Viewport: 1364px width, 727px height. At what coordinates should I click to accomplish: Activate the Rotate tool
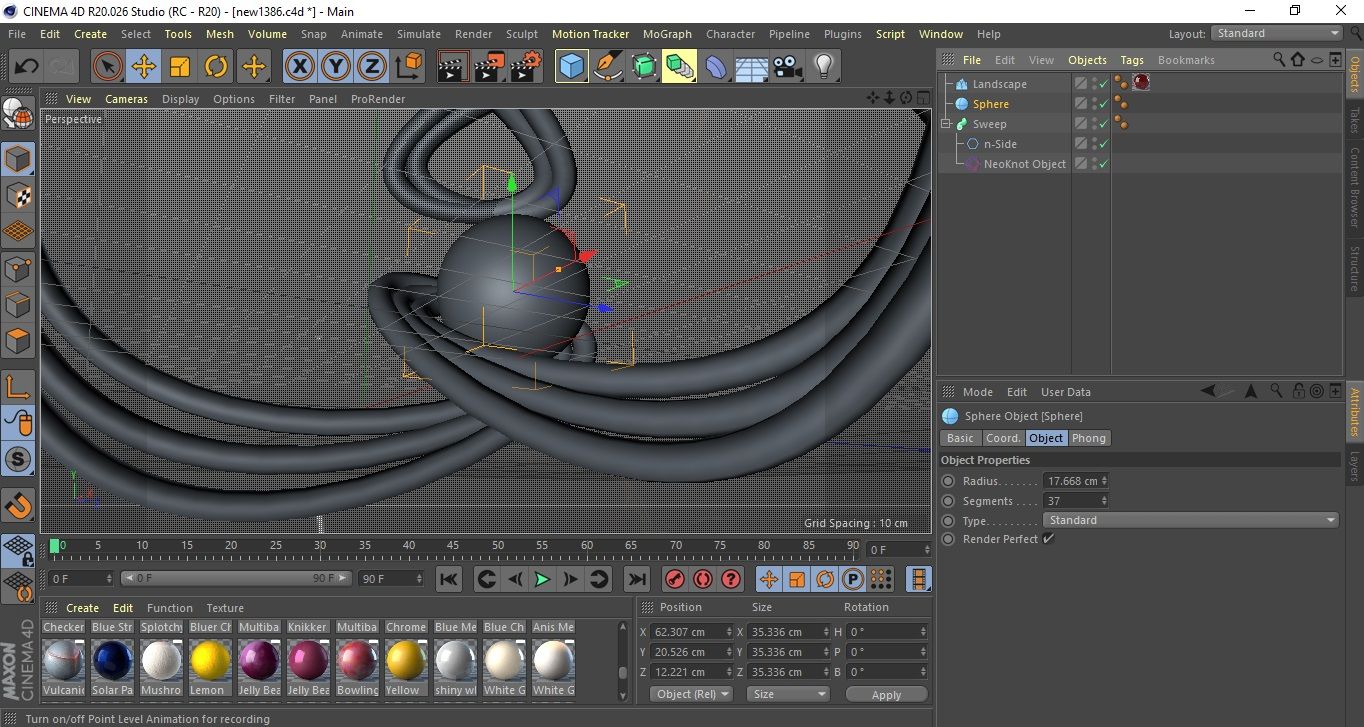[x=216, y=67]
